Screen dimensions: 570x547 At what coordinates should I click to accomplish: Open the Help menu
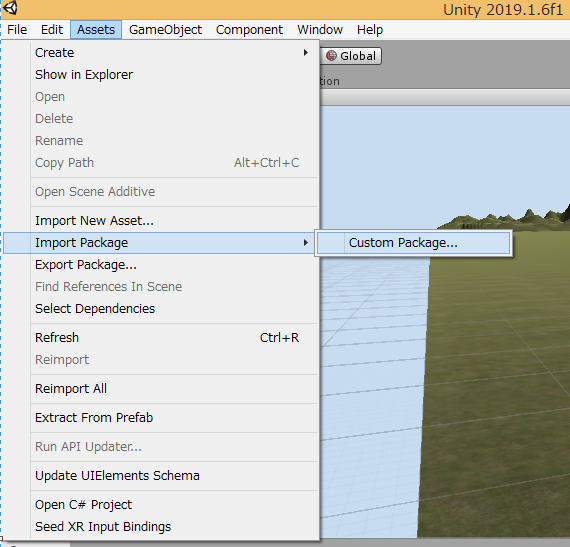click(370, 29)
